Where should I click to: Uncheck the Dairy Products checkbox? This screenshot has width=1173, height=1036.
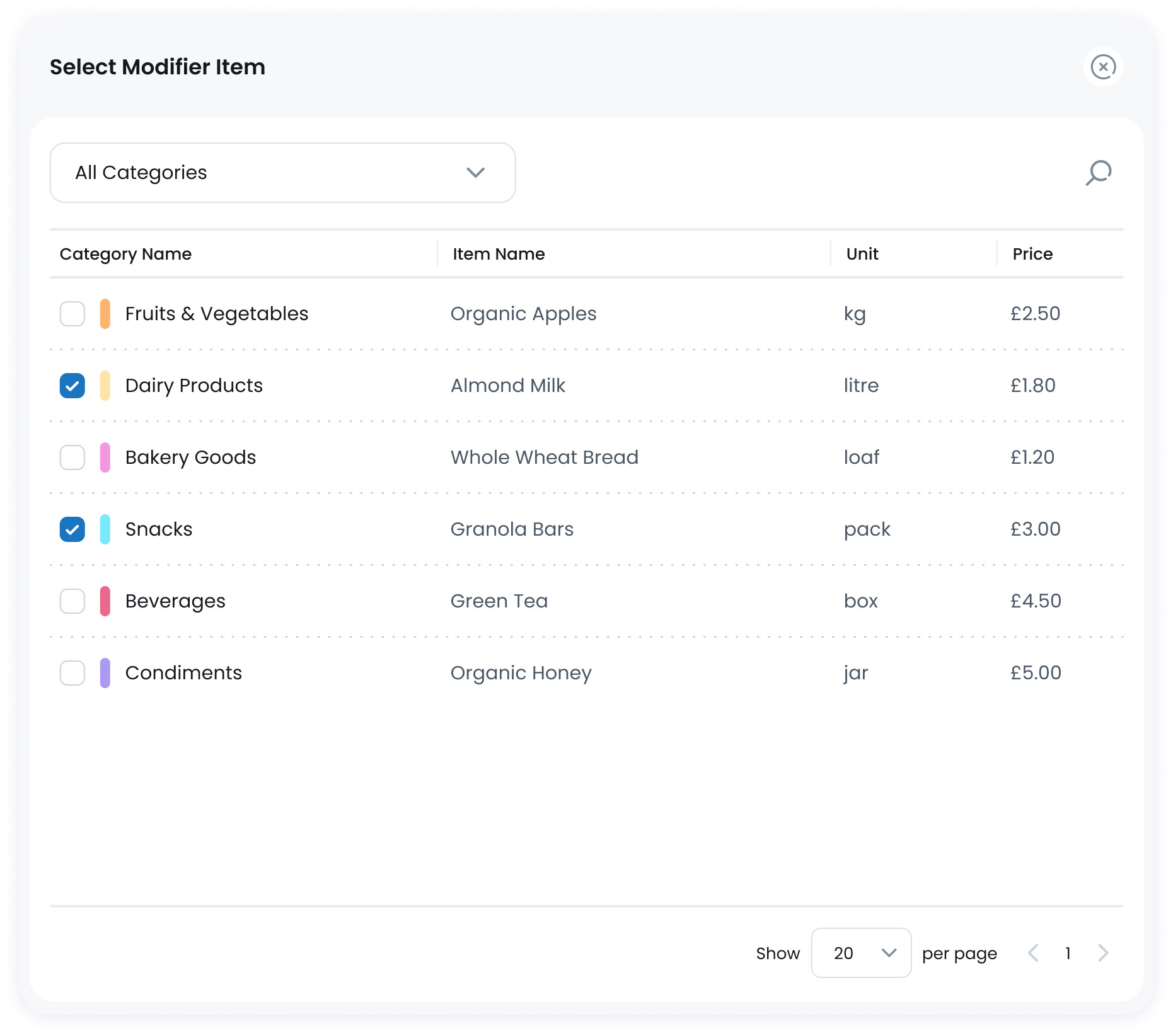click(72, 386)
